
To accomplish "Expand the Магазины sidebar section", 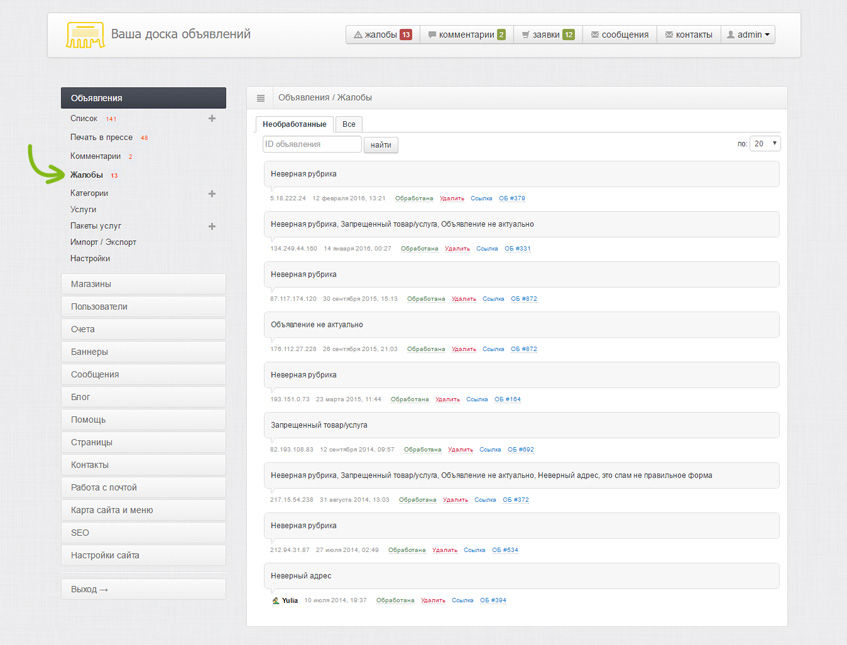I will coord(143,284).
